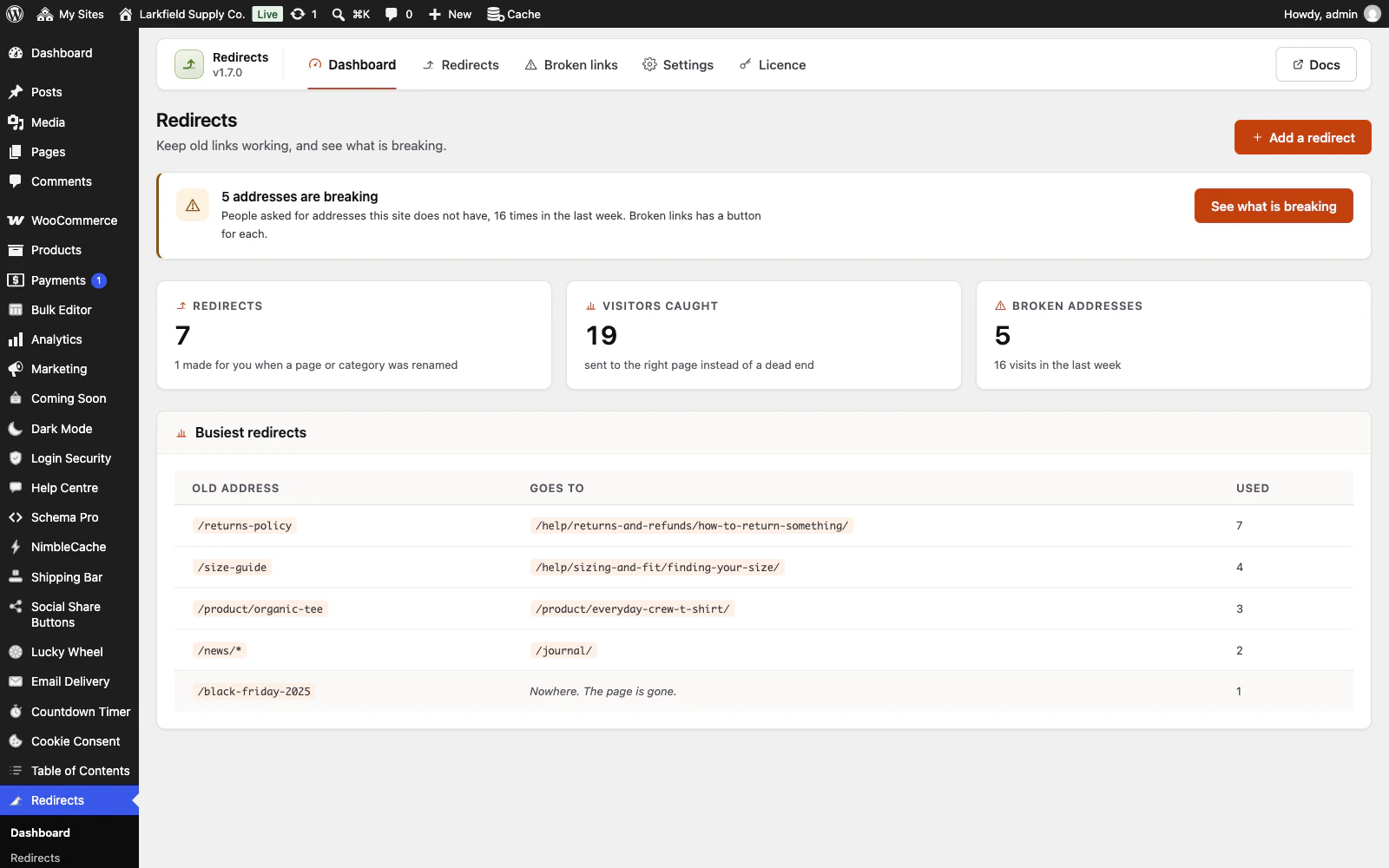The image size is (1389, 868).
Task: Open the New content menu
Action: pos(450,14)
